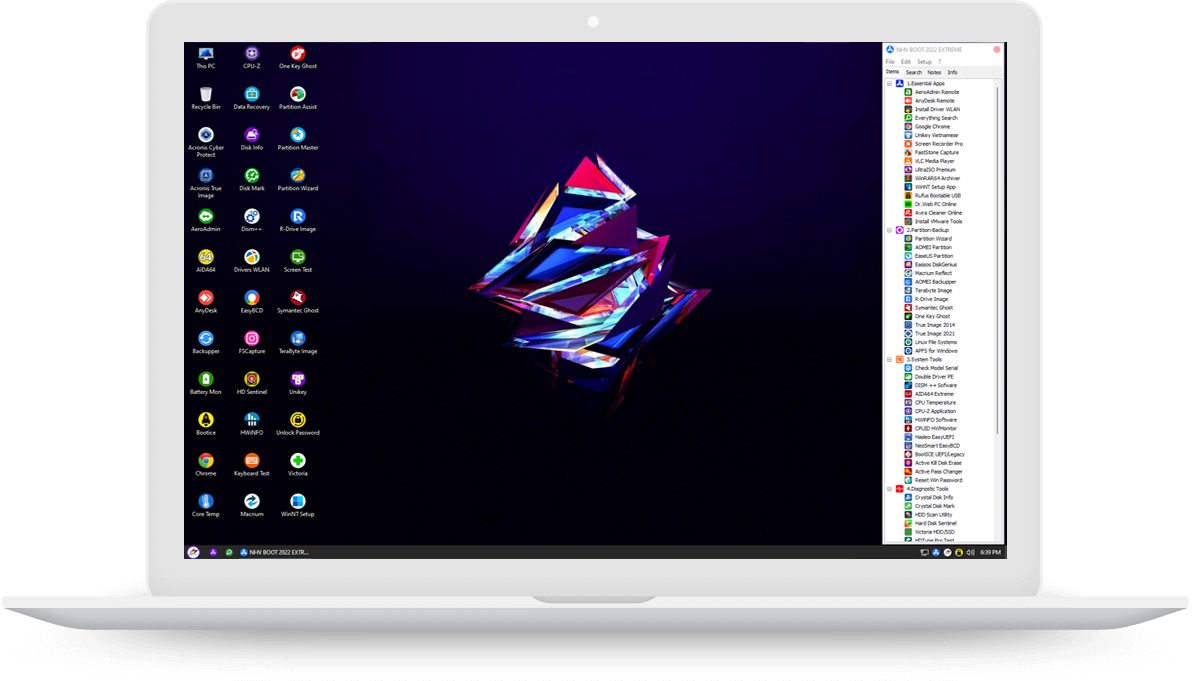Open the Edit menu in NHV BOOT
The height and width of the screenshot is (681, 1200).
(906, 62)
